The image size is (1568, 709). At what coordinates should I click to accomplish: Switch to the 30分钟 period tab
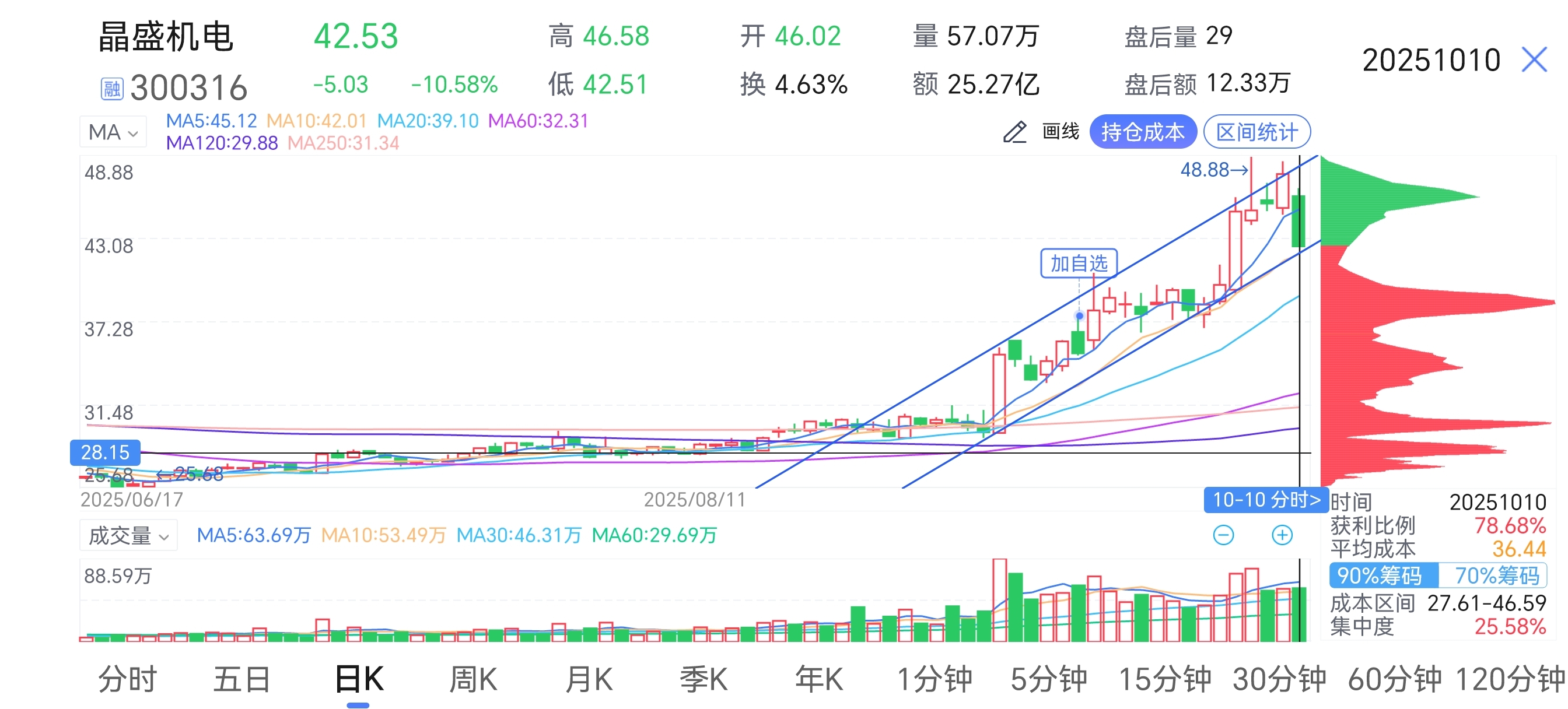1278,679
